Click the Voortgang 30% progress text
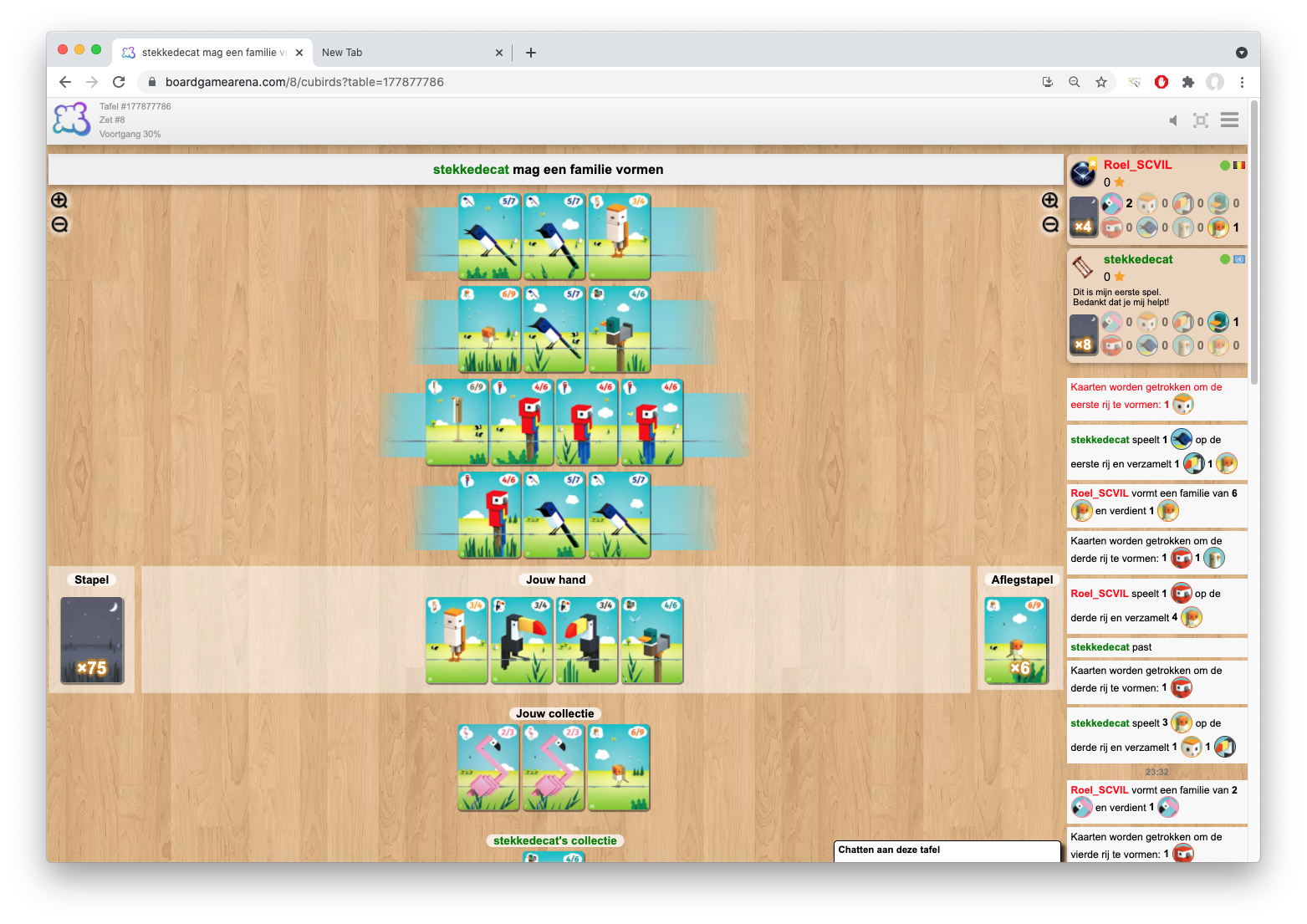Viewport: 1307px width, 924px height. pyautogui.click(x=130, y=134)
